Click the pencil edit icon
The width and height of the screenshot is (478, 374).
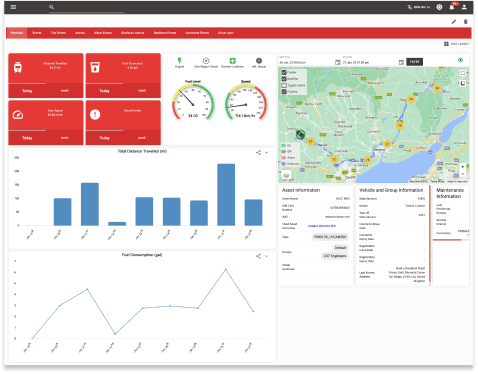(x=454, y=22)
